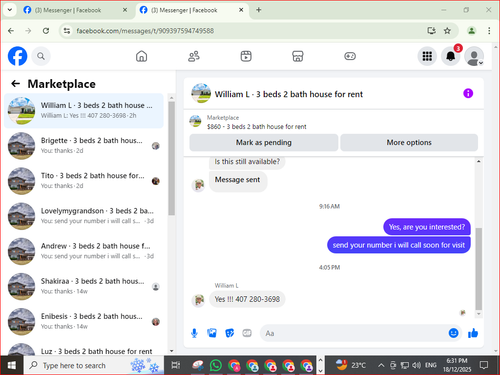The height and width of the screenshot is (375, 500).
Task: Open the Windows Start menu
Action: [x=12, y=365]
